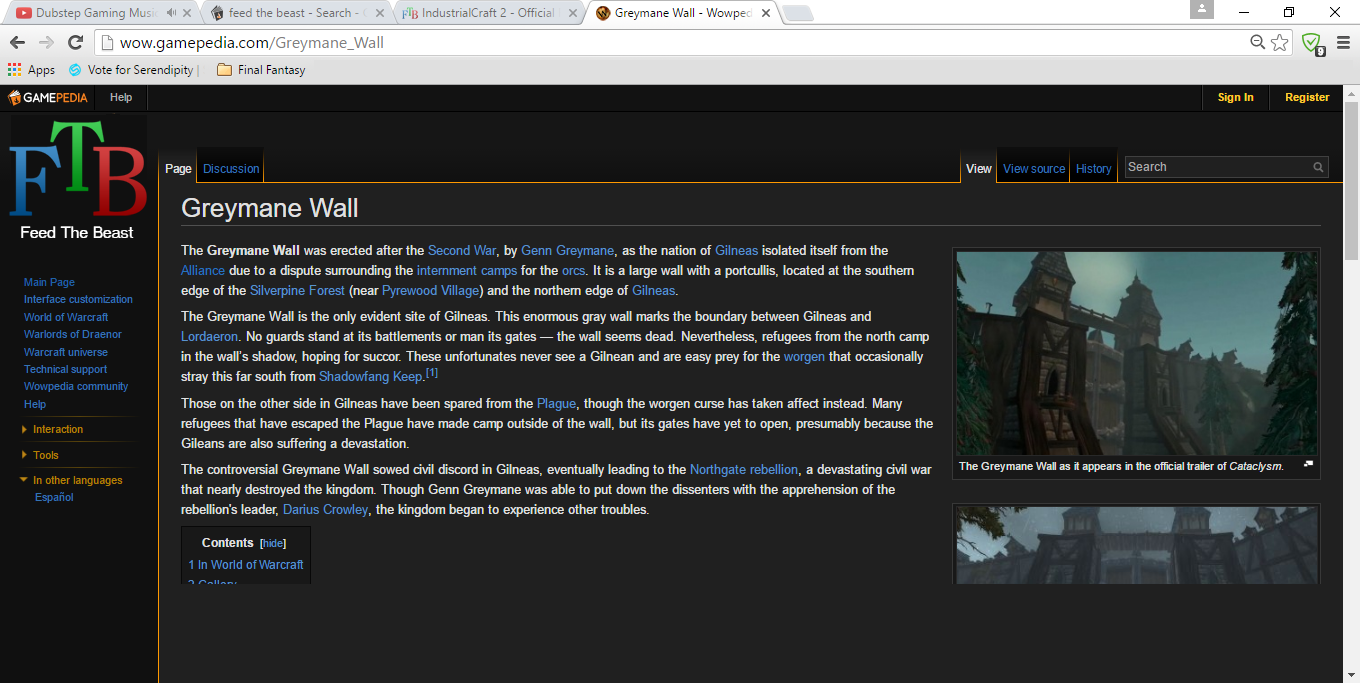The width and height of the screenshot is (1360, 683).
Task: Open Wowpedia community sidebar link
Action: coord(76,386)
